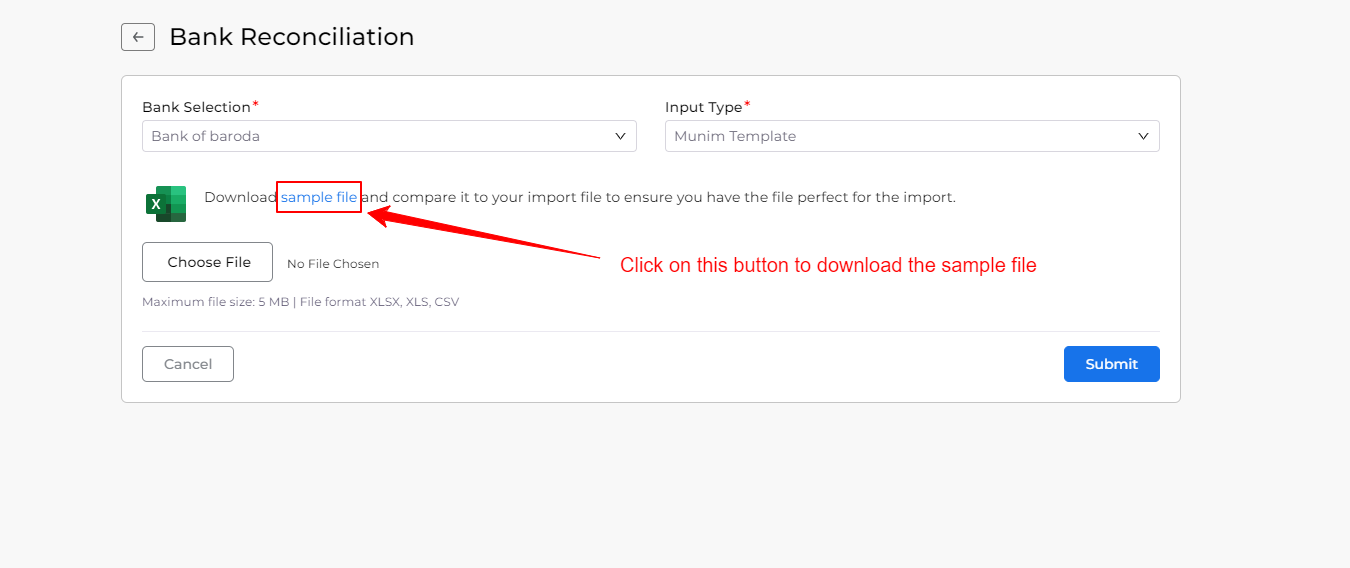
Task: Click the Bank Selection chevron arrow
Action: click(620, 136)
